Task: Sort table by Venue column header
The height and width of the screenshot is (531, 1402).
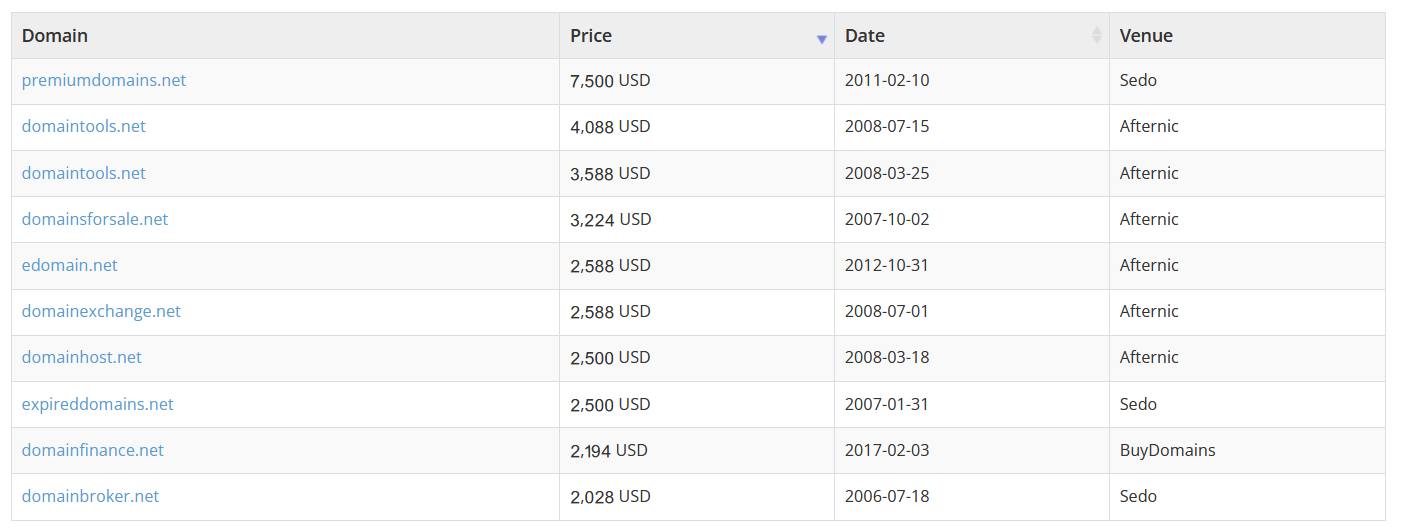Action: coord(1146,35)
